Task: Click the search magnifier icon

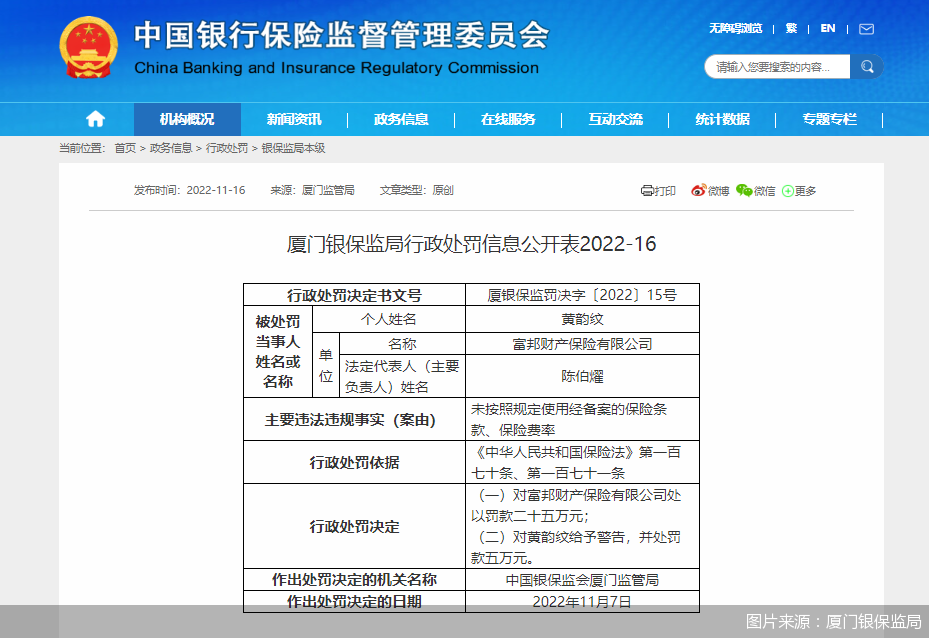Action: tap(866, 66)
